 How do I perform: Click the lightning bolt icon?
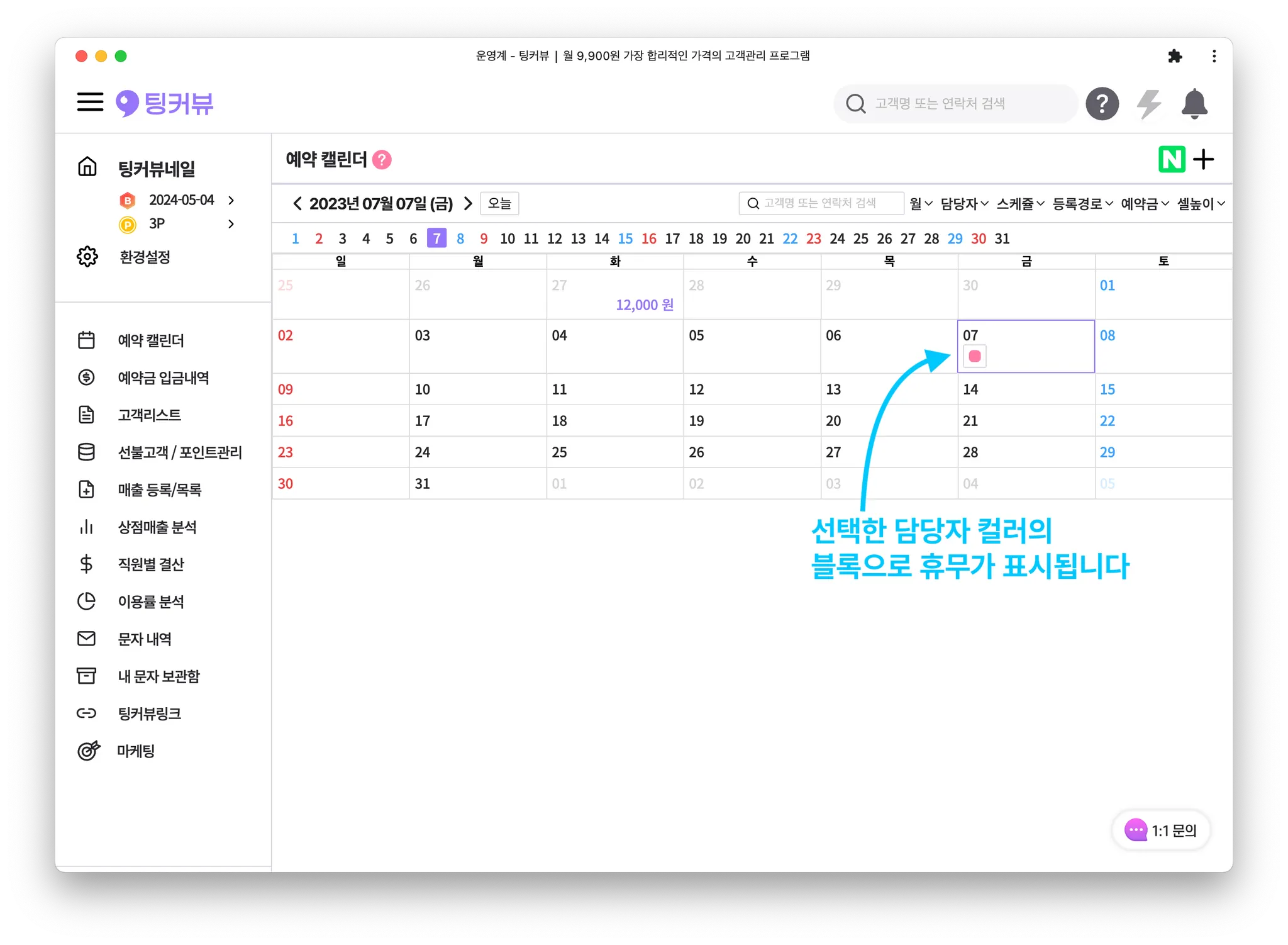click(x=1148, y=104)
